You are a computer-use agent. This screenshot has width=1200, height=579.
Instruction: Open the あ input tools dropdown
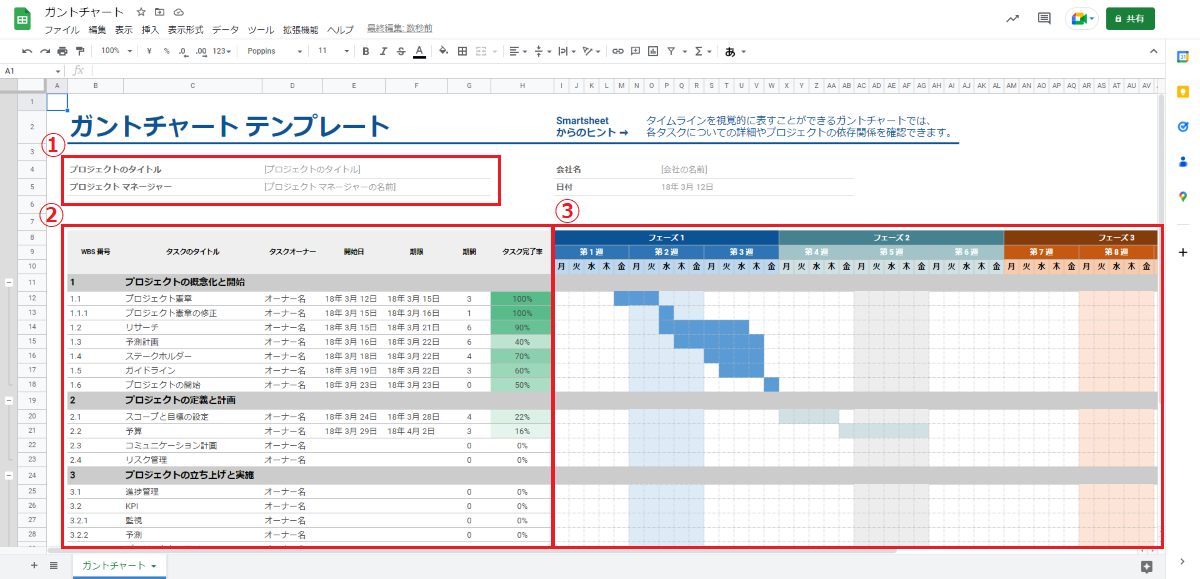[x=735, y=51]
